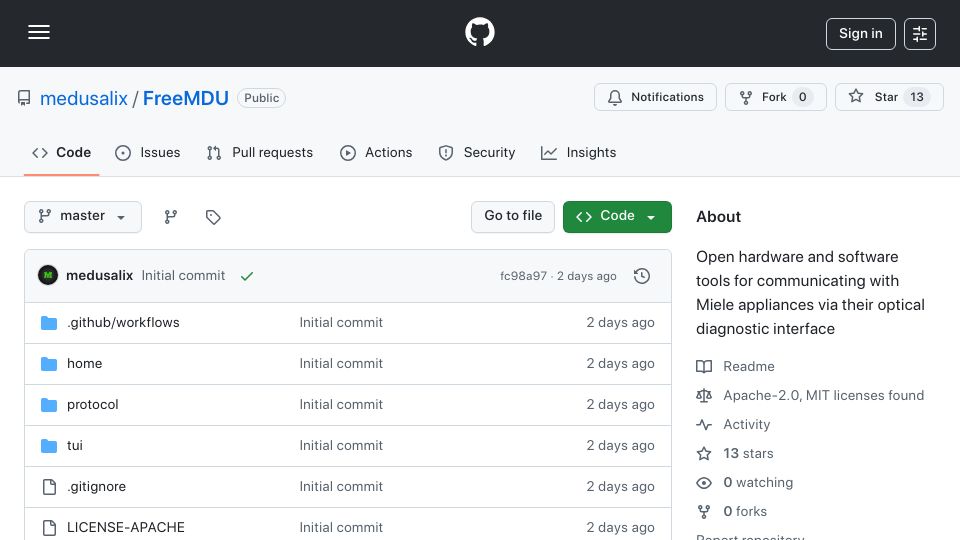Screen dimensions: 960x540
Task: Open appearance settings sliders icon button
Action: pyautogui.click(x=920, y=34)
